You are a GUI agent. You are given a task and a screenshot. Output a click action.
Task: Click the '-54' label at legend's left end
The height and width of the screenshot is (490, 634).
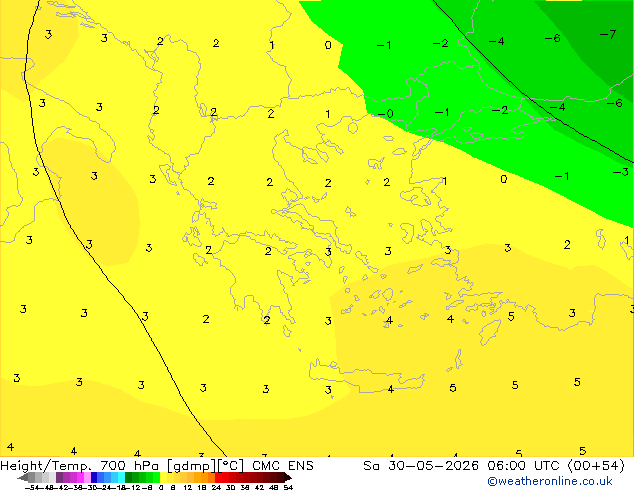[x=32, y=488]
